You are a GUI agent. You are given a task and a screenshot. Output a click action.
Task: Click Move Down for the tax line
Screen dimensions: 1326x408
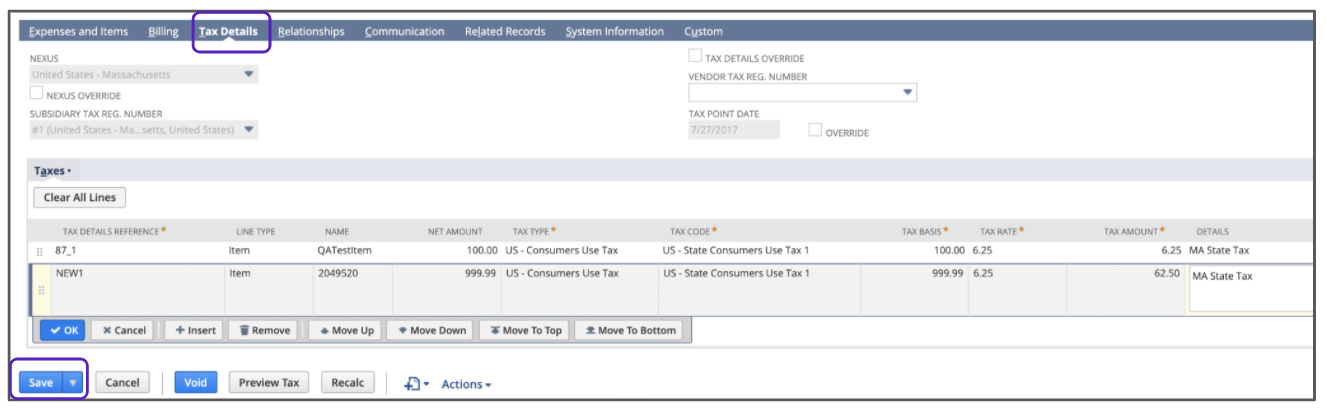(431, 330)
